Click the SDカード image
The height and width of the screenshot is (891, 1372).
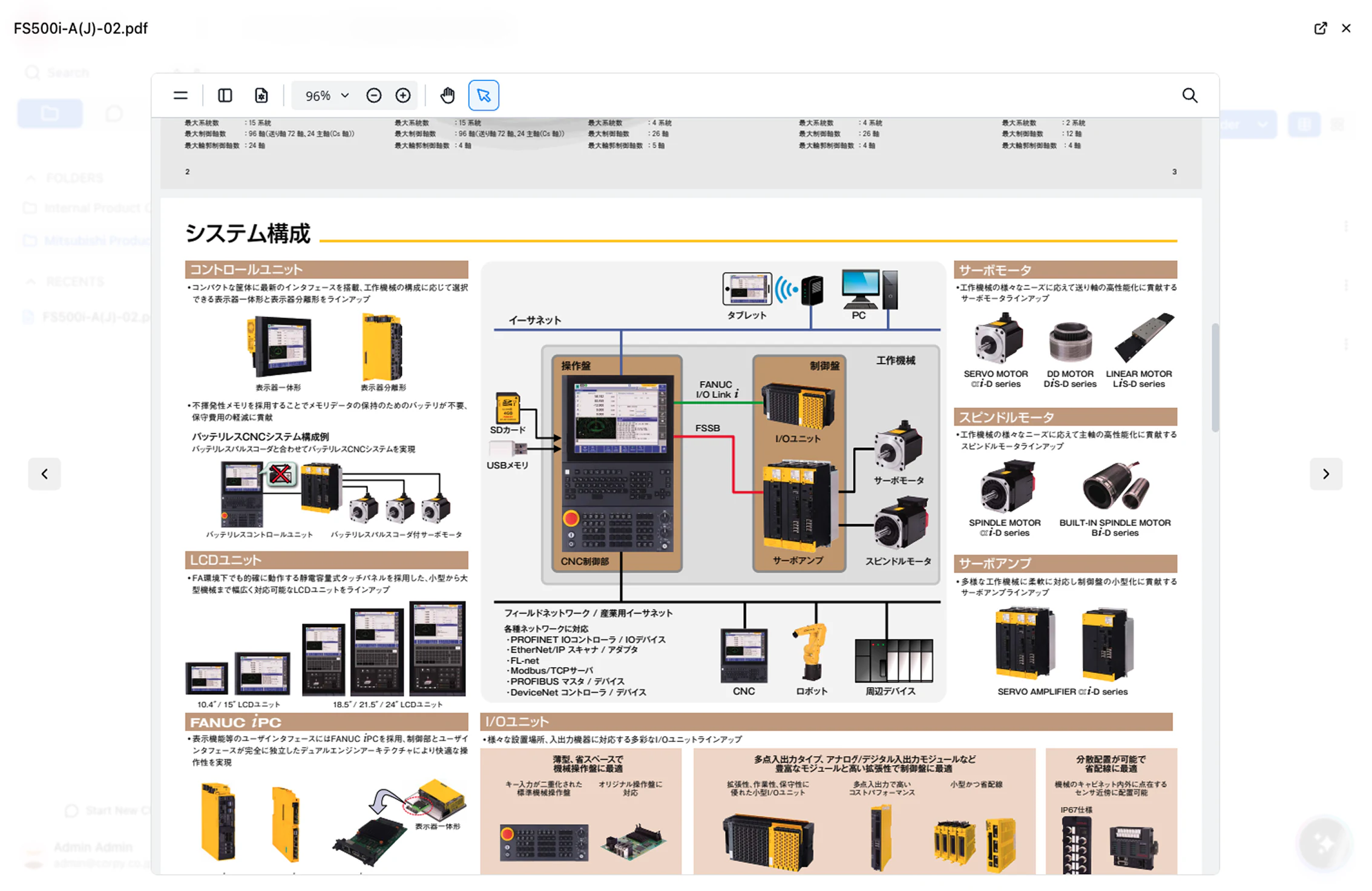[x=508, y=407]
